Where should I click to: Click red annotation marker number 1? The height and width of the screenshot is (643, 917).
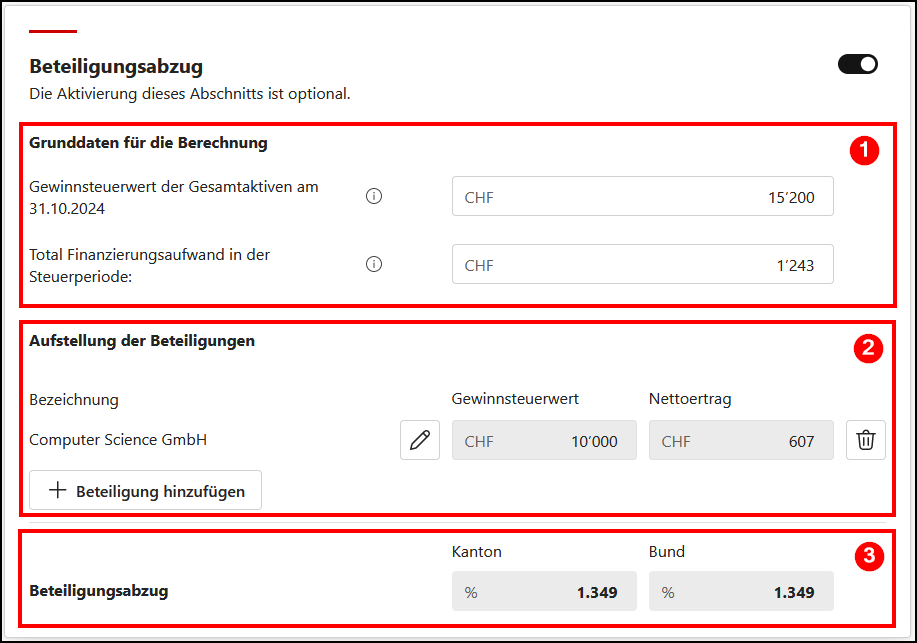coord(864,150)
